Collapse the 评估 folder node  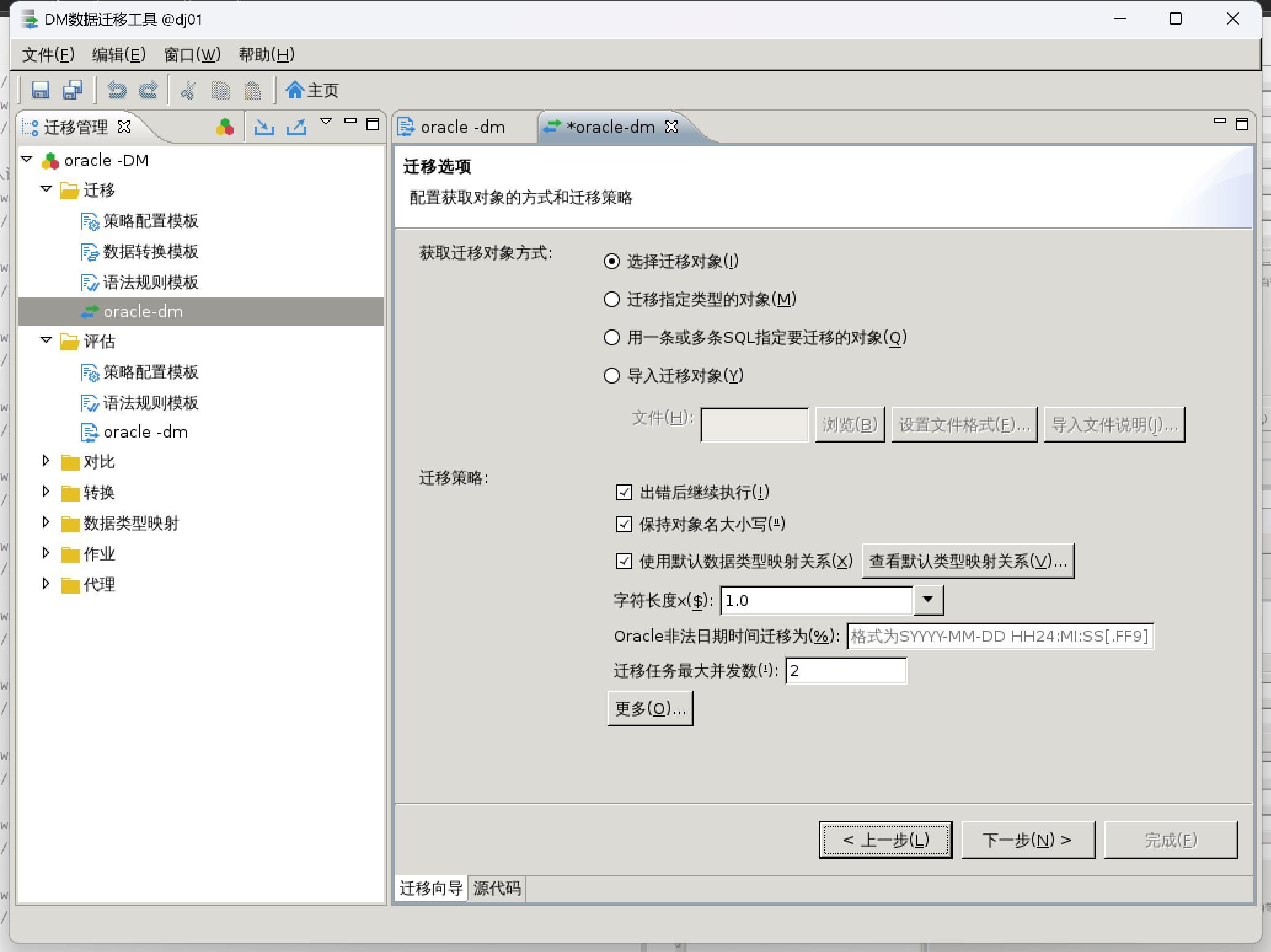46,340
